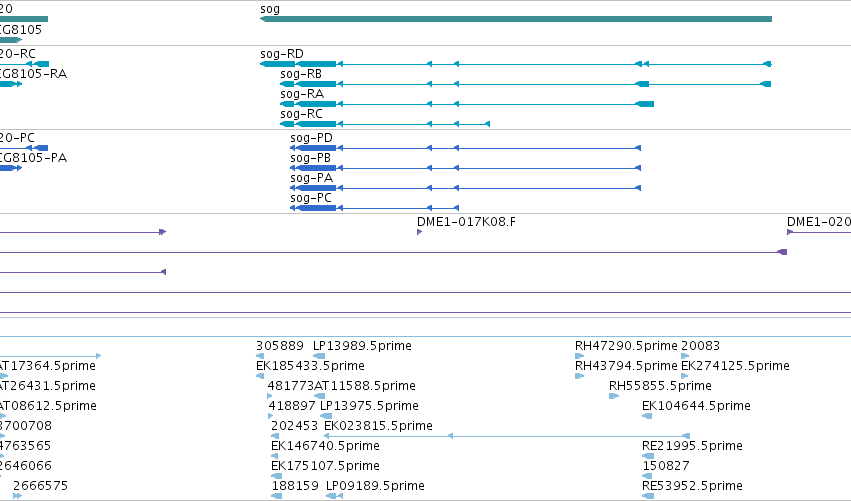Select the AT08612.5prime EST label
The width and height of the screenshot is (851, 501).
(x=48, y=406)
